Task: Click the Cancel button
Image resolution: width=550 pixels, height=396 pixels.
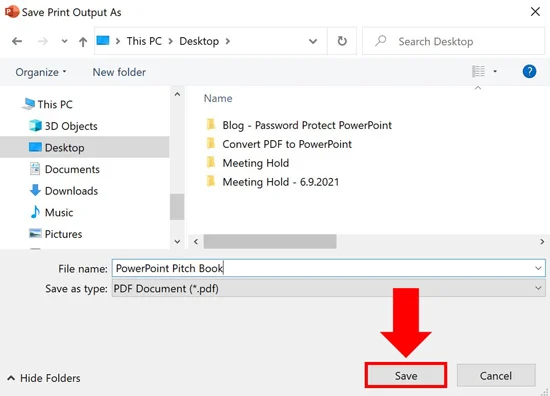Action: click(x=496, y=375)
